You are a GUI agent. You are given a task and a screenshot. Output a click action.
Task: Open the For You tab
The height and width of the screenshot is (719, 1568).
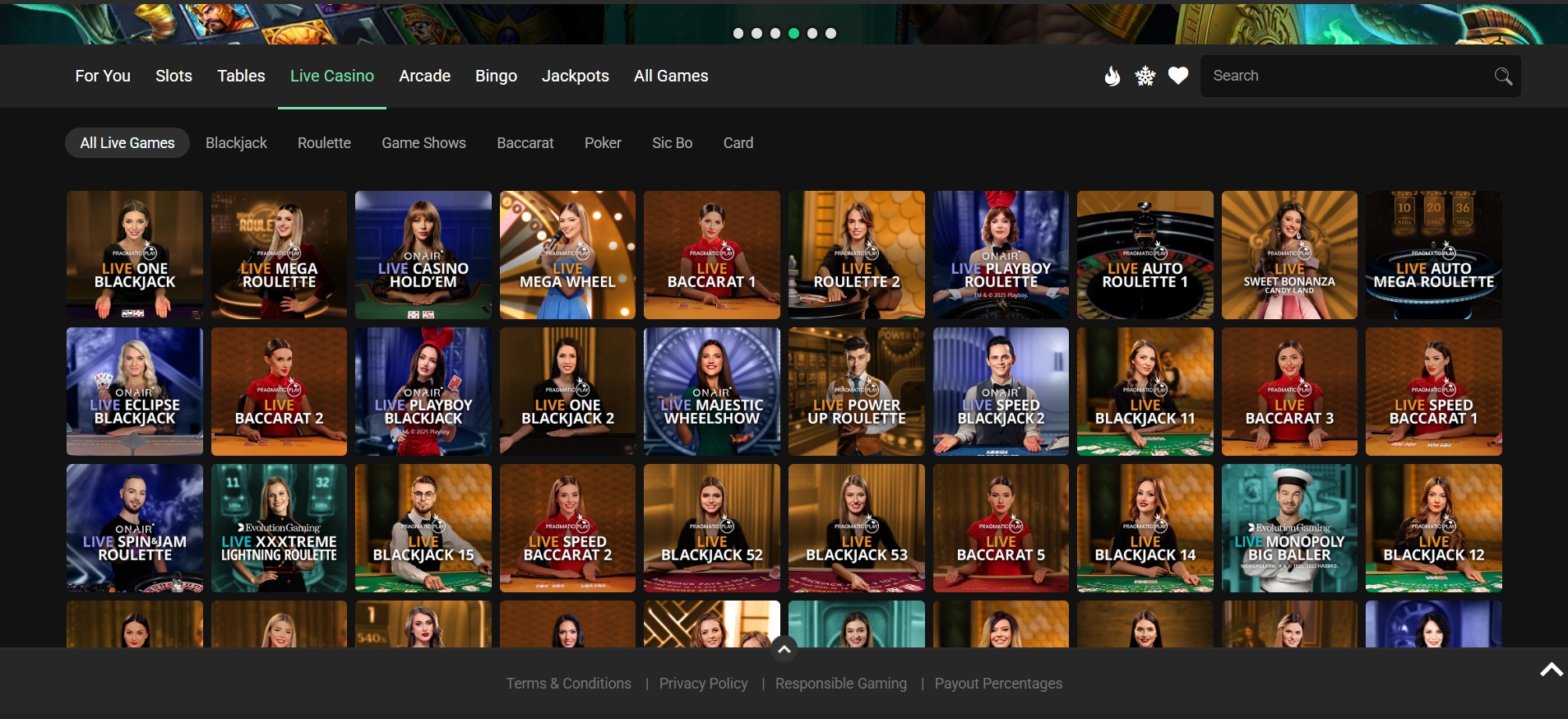[x=103, y=76]
